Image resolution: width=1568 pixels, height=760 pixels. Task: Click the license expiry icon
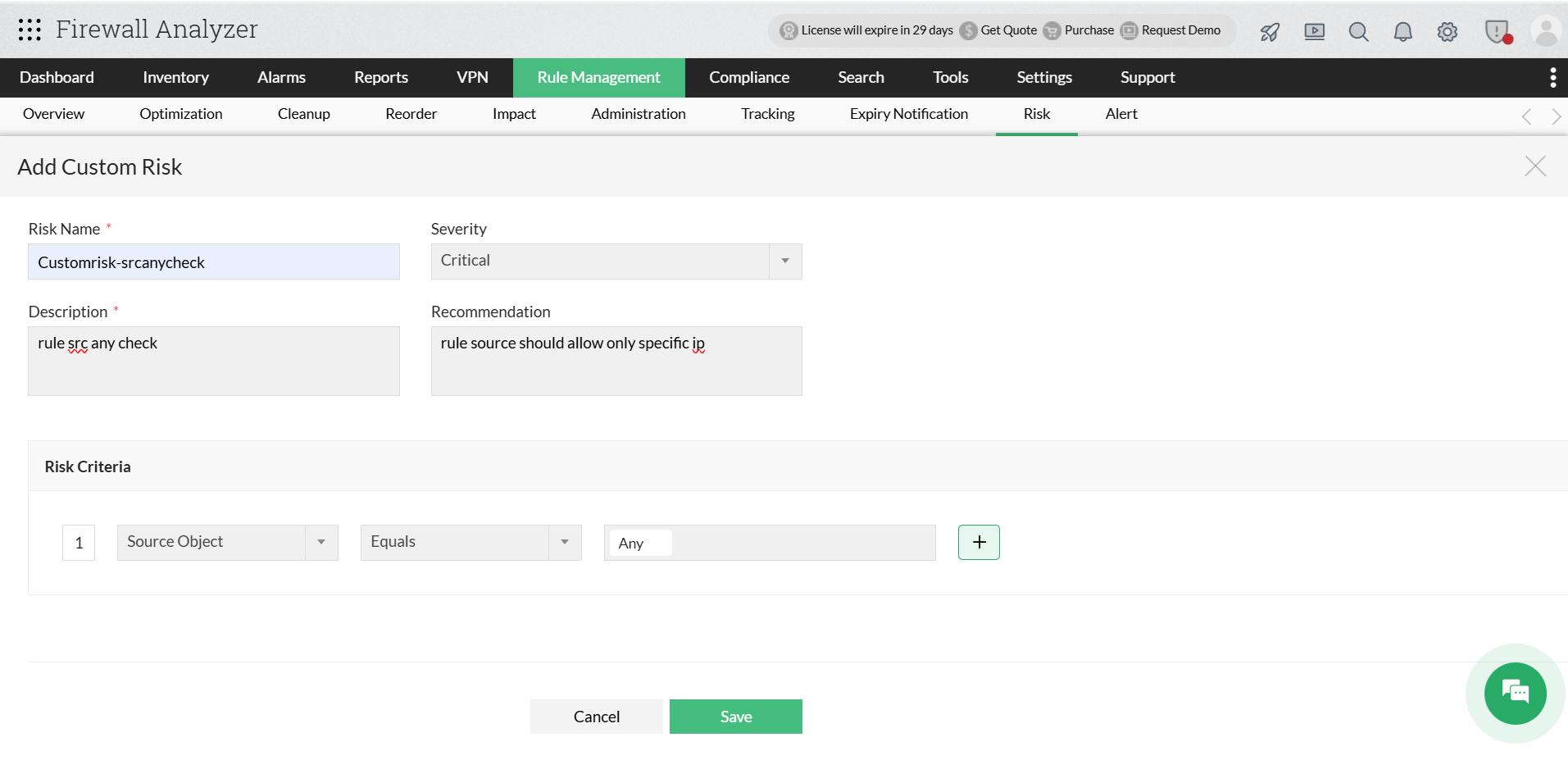coord(789,30)
